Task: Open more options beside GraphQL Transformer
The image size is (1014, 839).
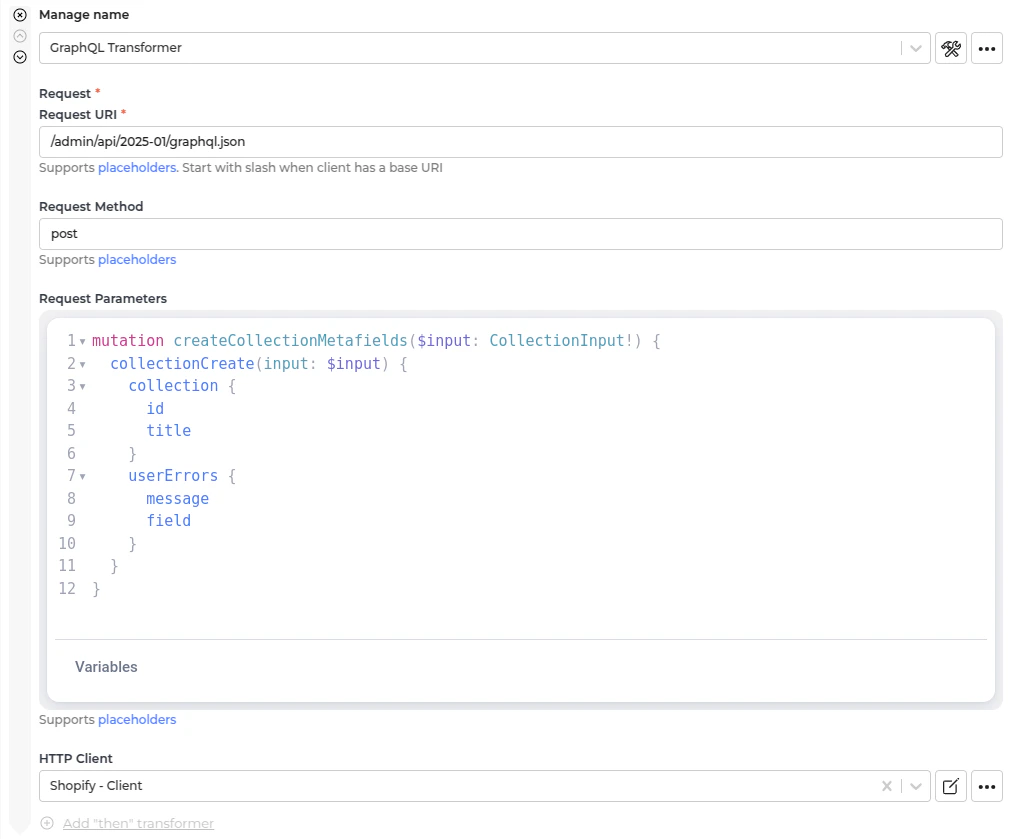Action: [987, 48]
